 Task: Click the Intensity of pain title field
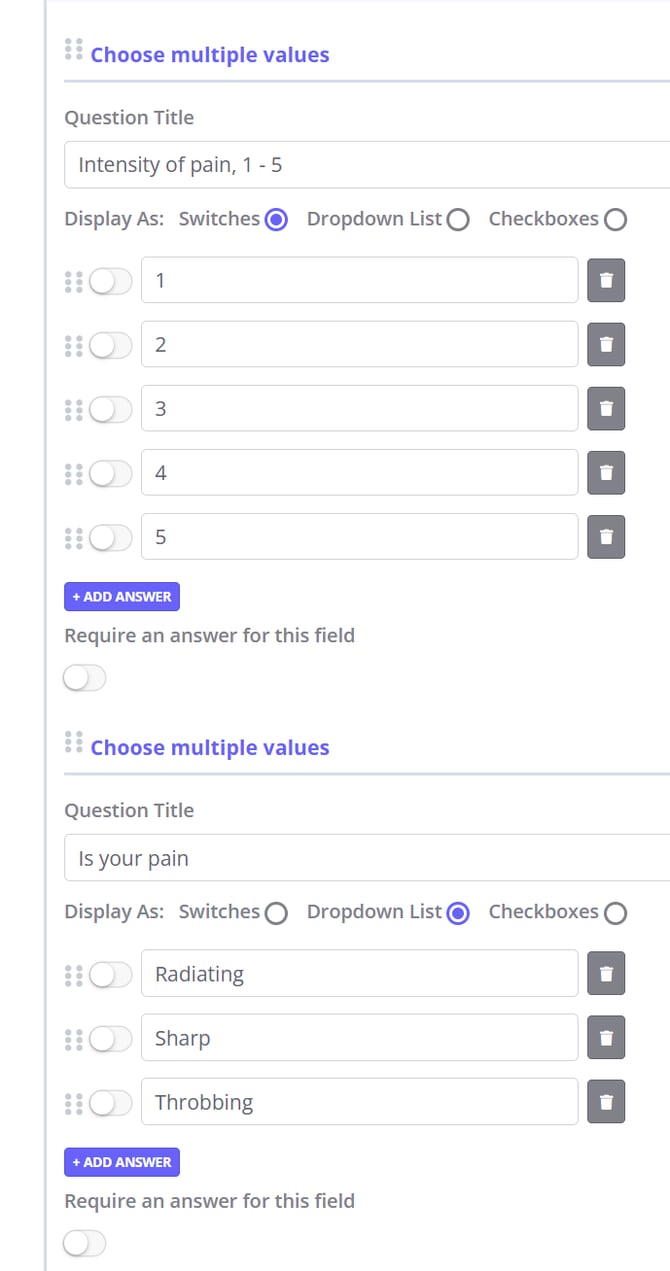[x=366, y=165]
